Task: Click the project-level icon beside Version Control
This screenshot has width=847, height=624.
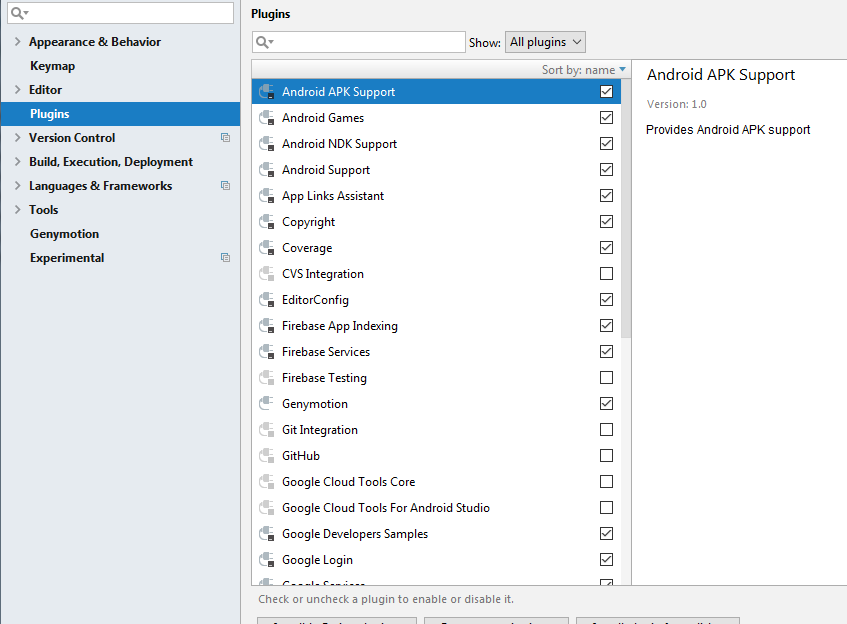Action: coord(225,138)
